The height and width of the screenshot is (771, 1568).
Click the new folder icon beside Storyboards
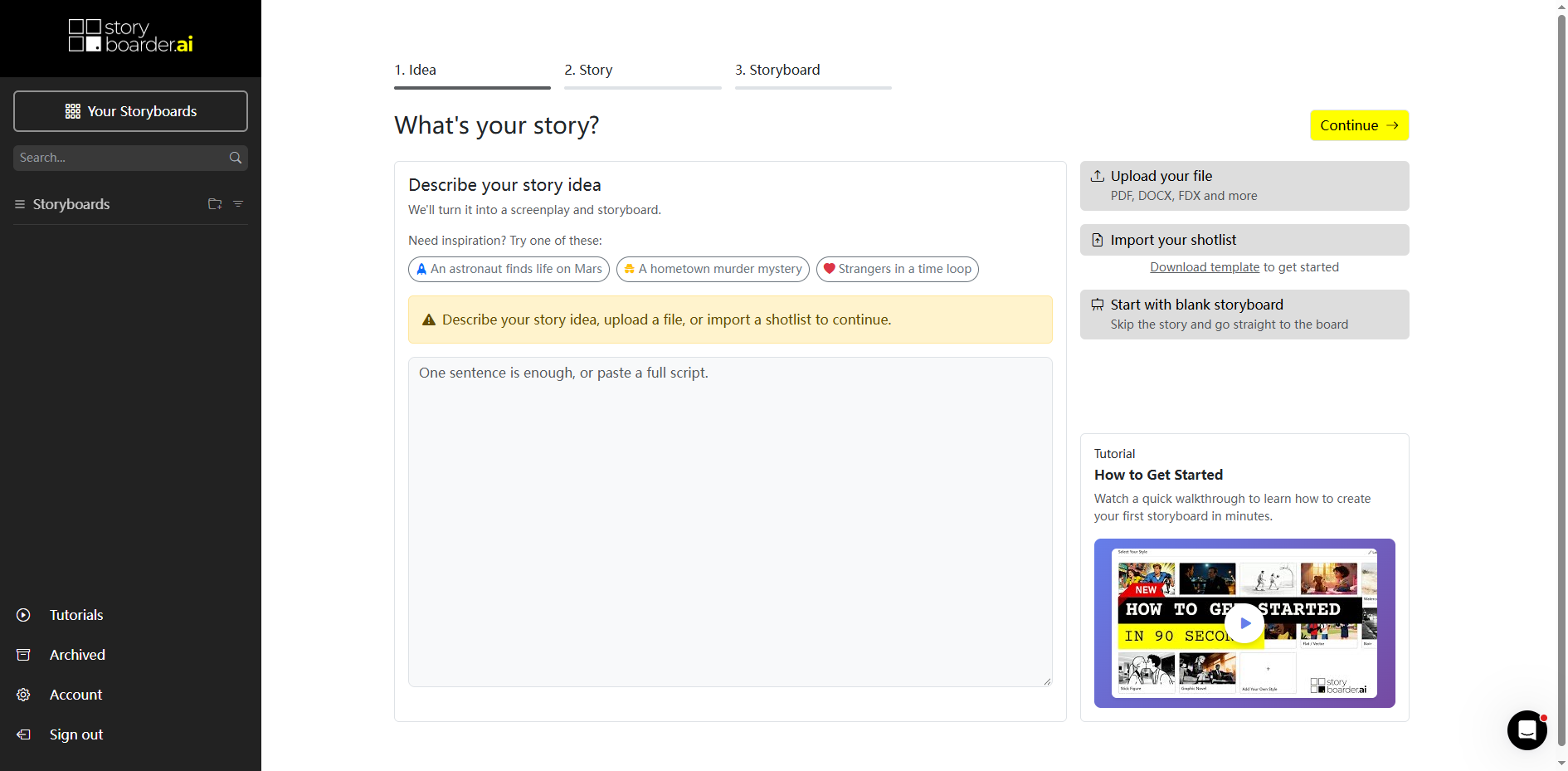click(x=215, y=204)
